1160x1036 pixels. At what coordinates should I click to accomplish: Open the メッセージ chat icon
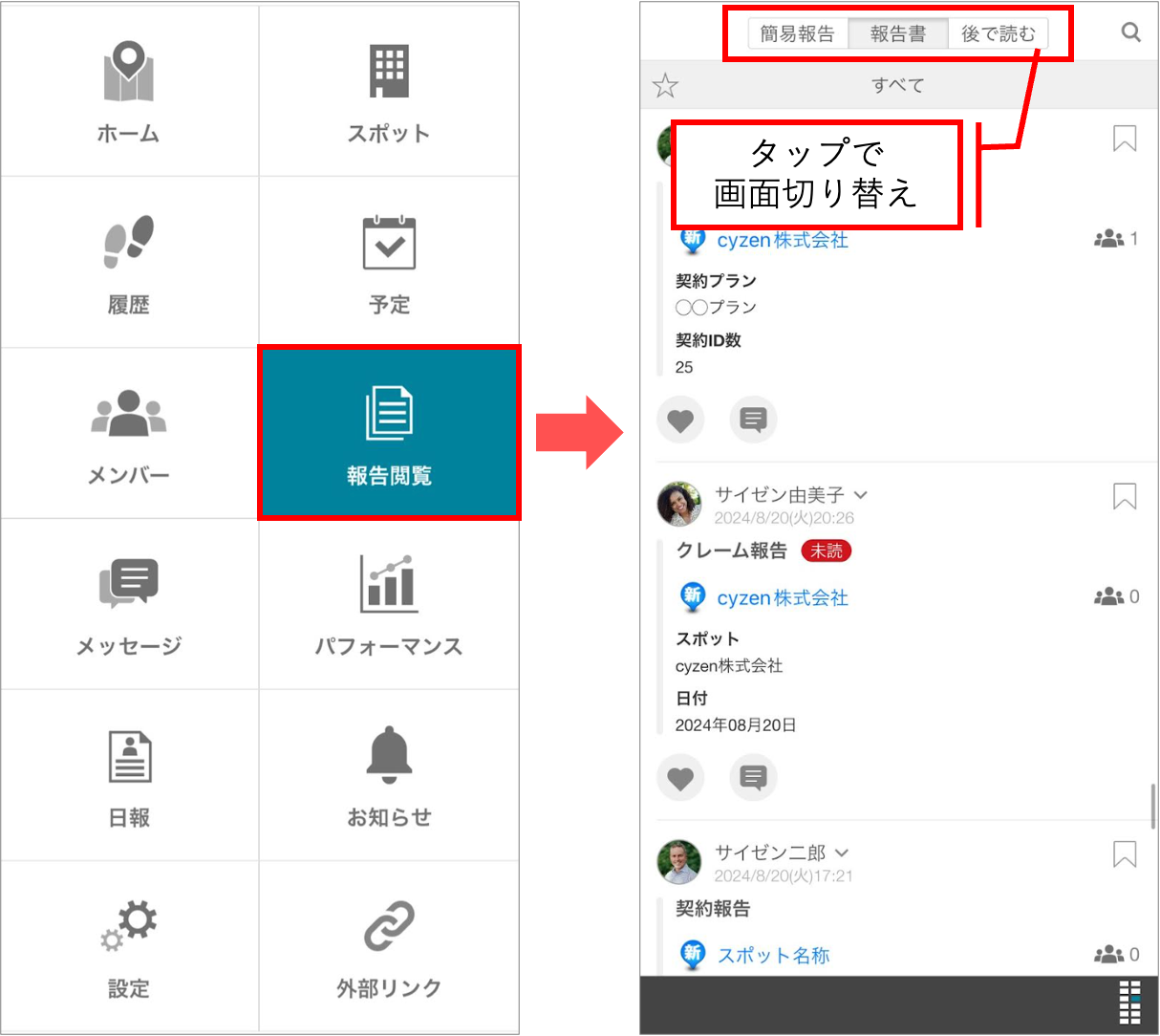129,584
